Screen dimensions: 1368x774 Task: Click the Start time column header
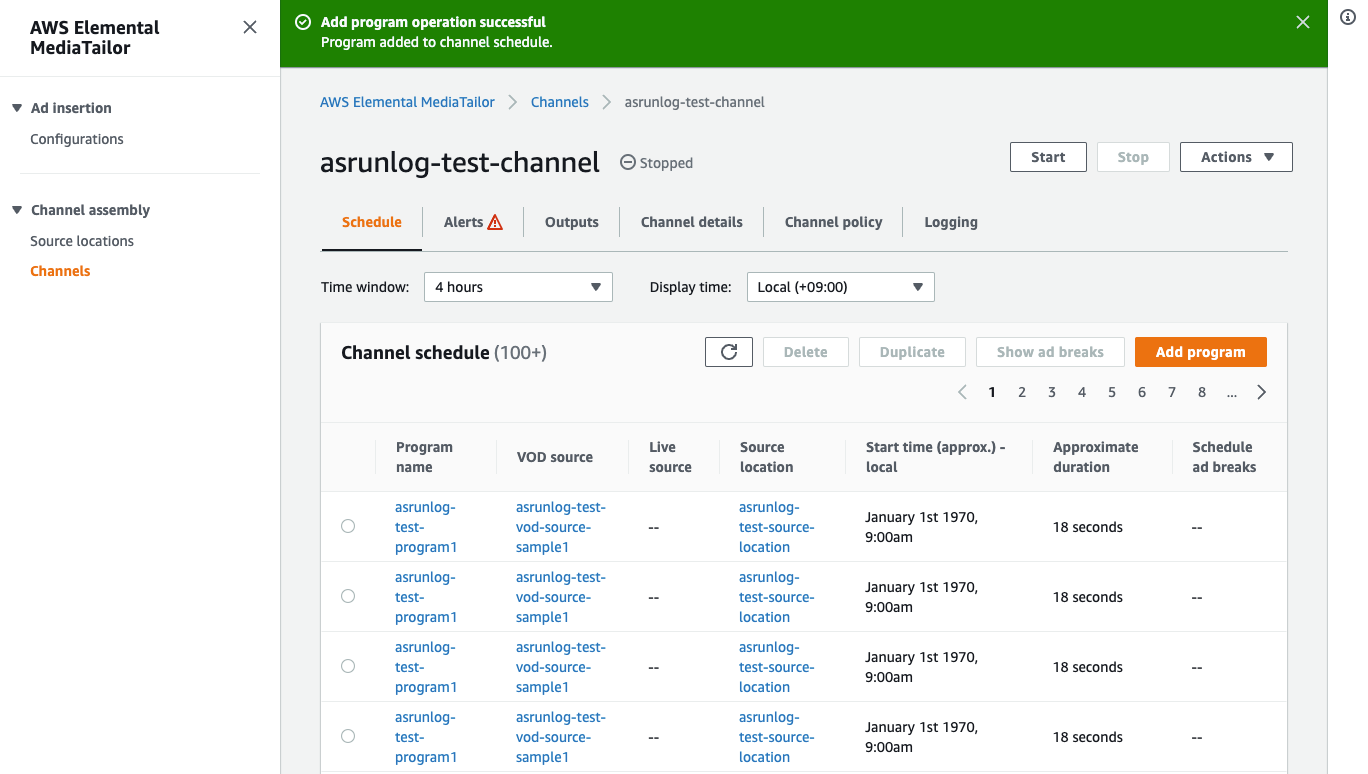pos(936,457)
